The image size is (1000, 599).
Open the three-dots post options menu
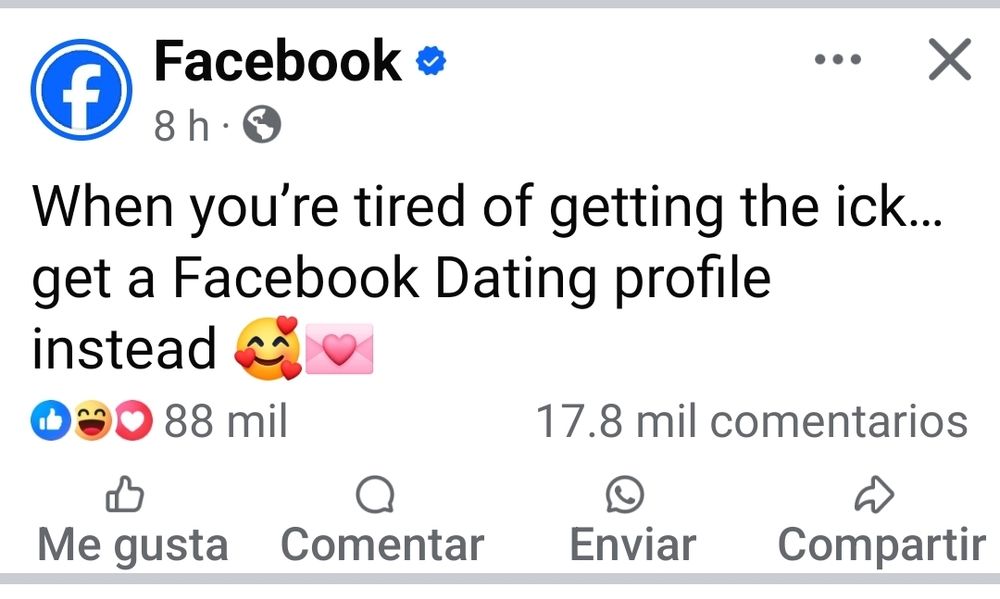pos(838,59)
